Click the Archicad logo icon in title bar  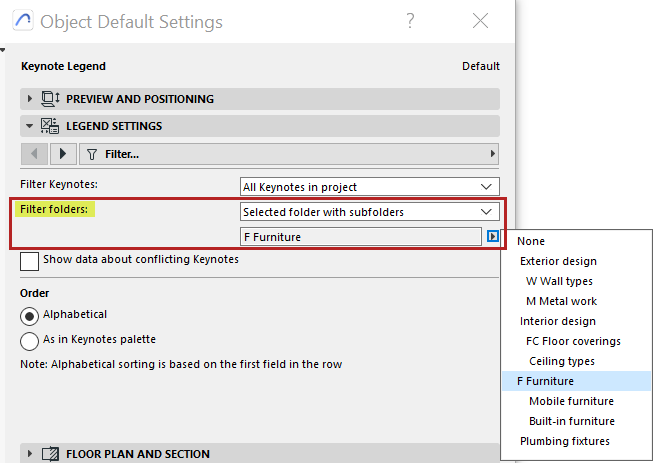(23, 20)
